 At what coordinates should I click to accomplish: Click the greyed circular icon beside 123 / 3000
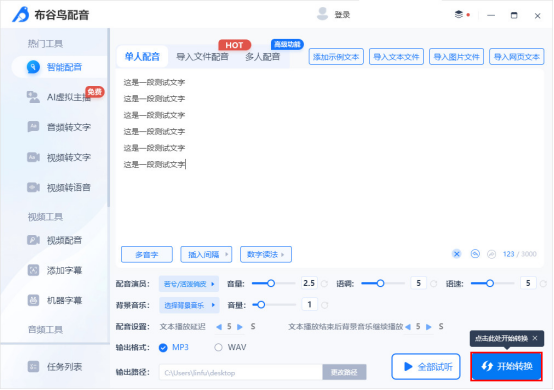[491, 254]
